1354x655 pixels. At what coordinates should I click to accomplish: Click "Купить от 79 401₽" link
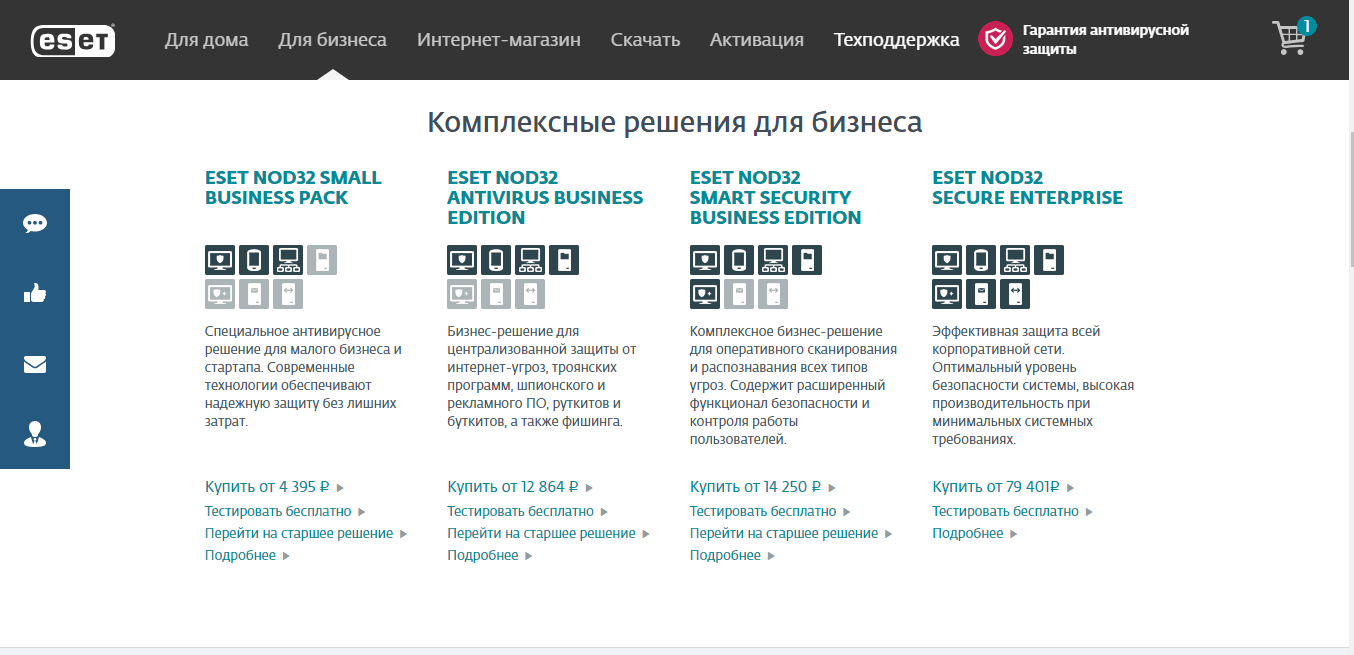point(996,487)
